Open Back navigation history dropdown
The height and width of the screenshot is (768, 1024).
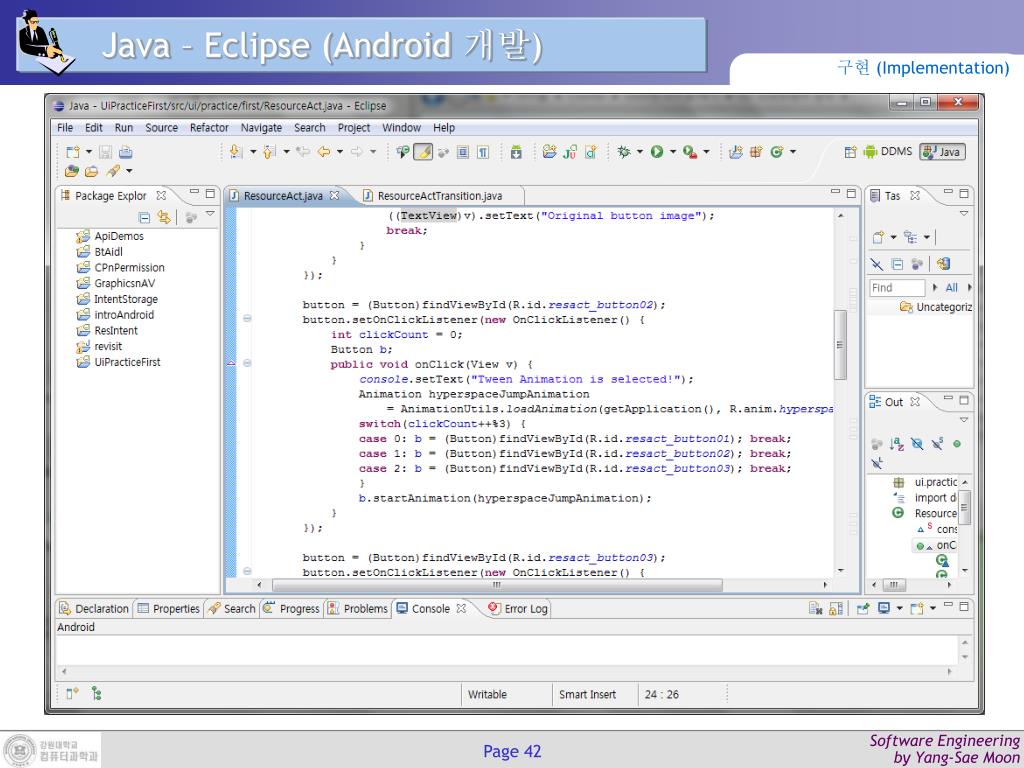340,152
